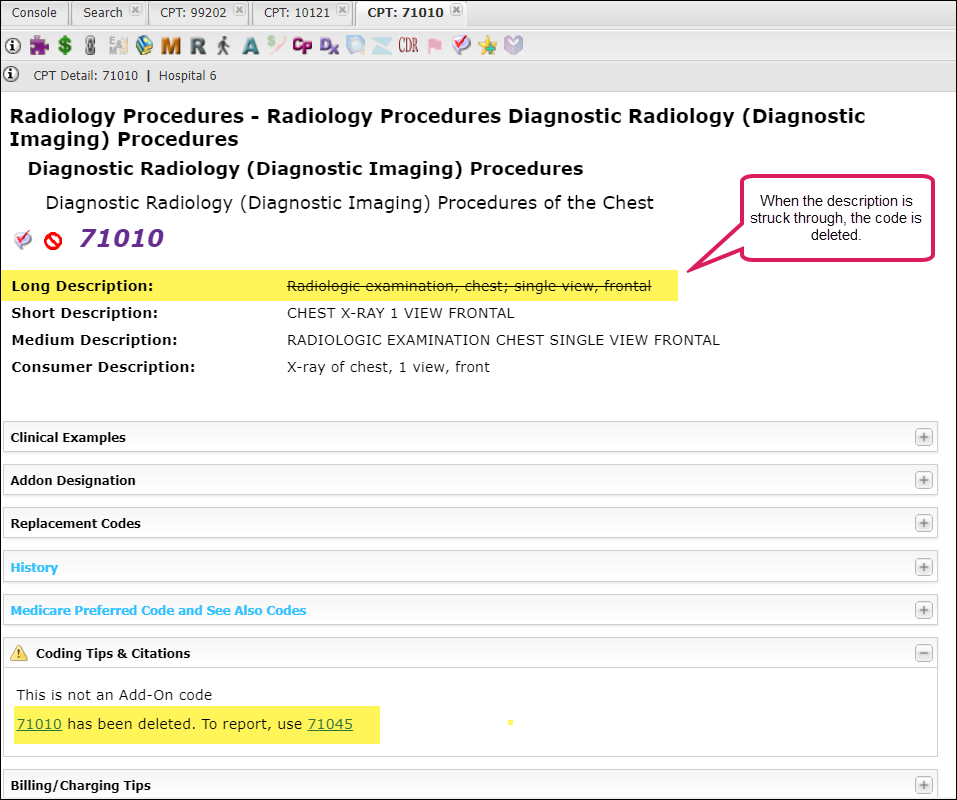Expand the Replacement Codes section
The height and width of the screenshot is (800, 957).
(x=923, y=523)
